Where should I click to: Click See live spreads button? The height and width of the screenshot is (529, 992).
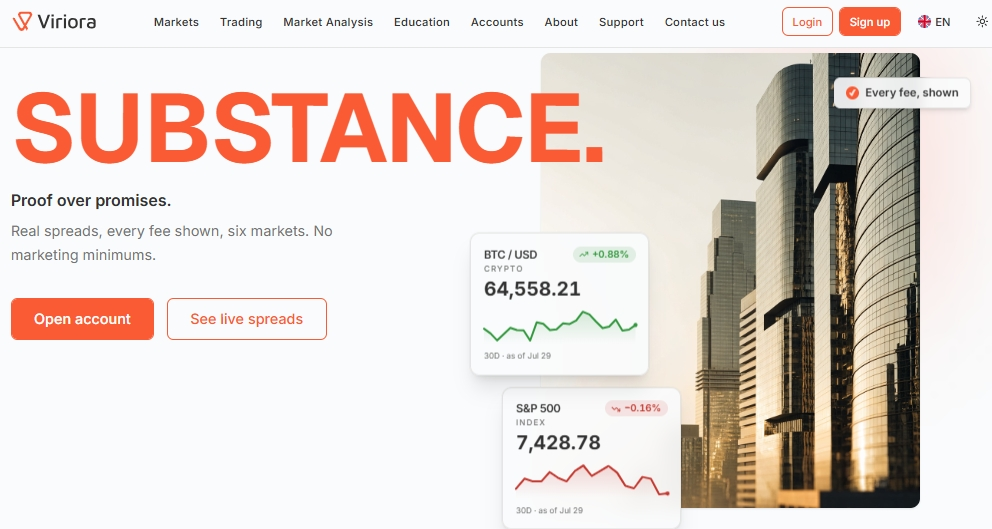click(247, 319)
